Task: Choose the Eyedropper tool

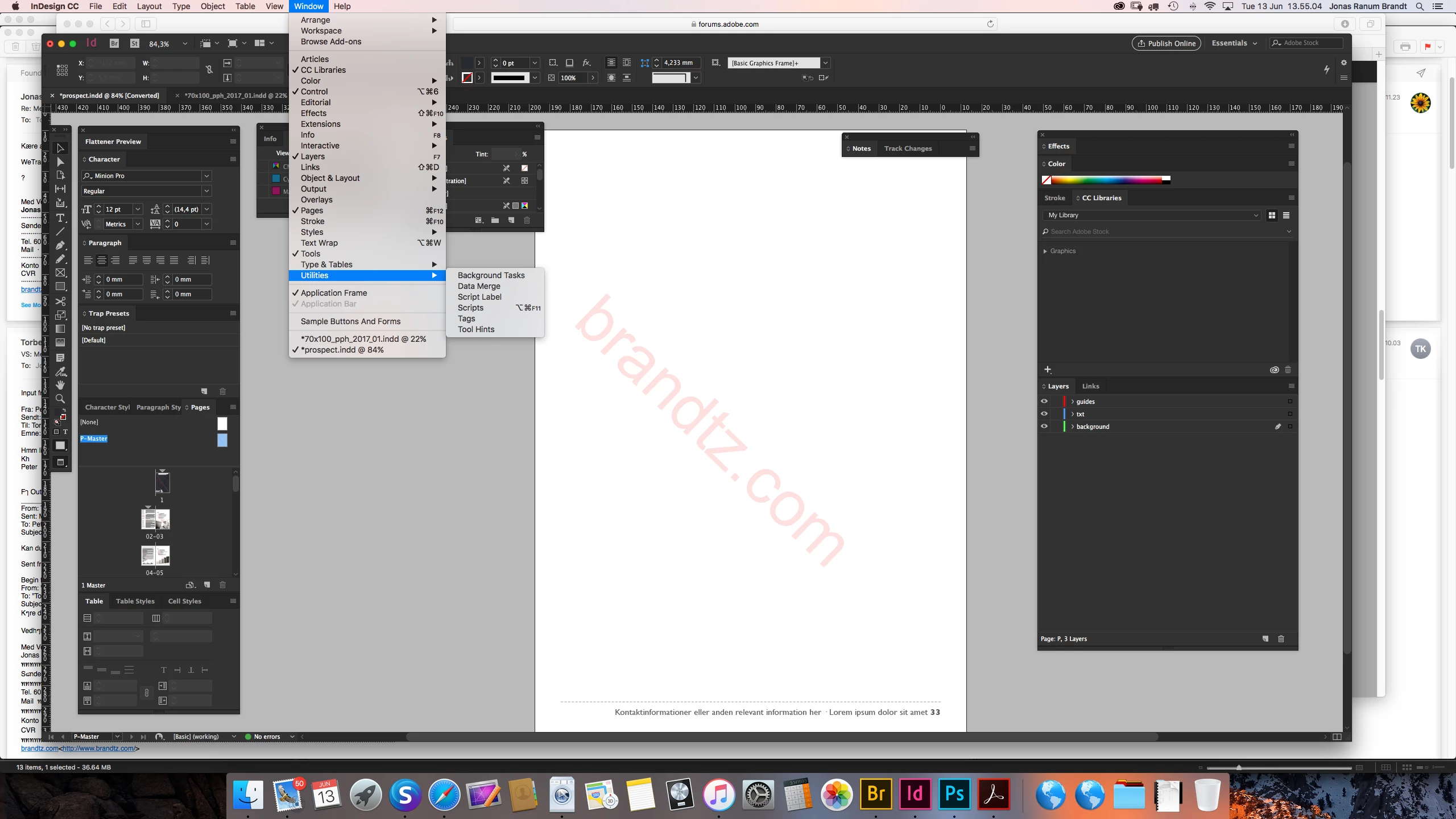Action: click(60, 371)
